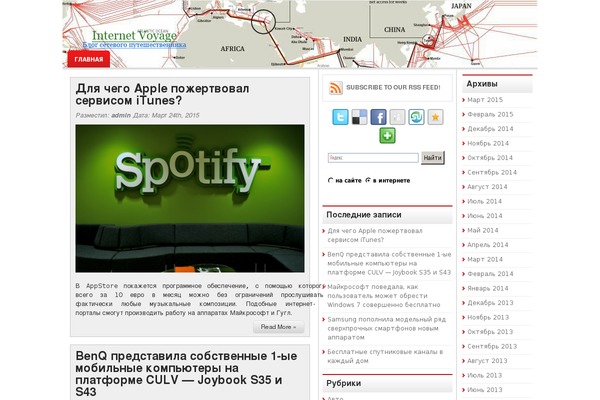The width and height of the screenshot is (600, 400).
Task: Click the "Дата: Март 24th, 2015" post date
Action: tap(166, 115)
